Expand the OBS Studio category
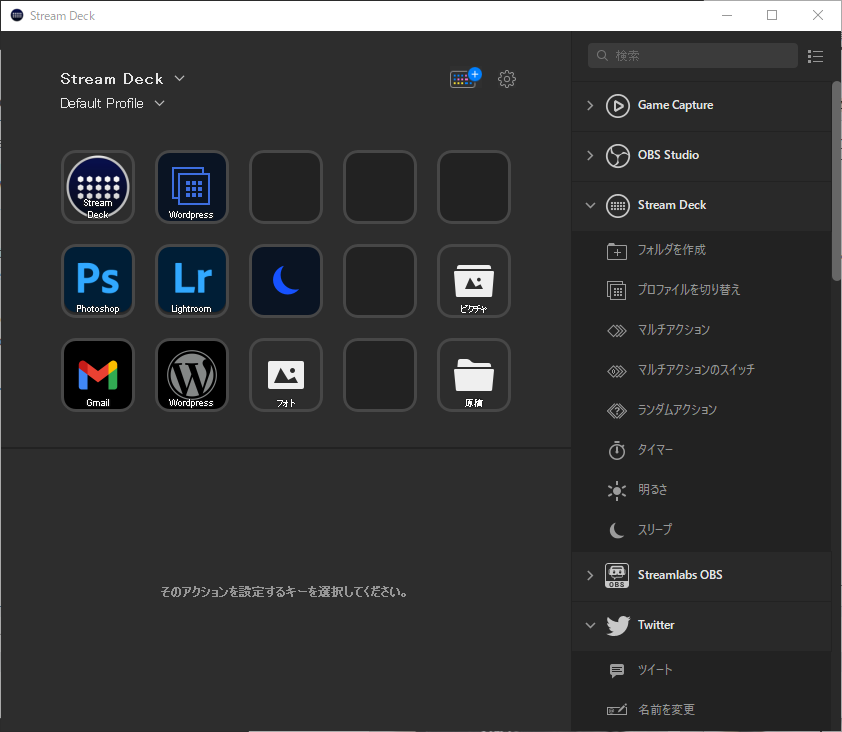 point(590,155)
